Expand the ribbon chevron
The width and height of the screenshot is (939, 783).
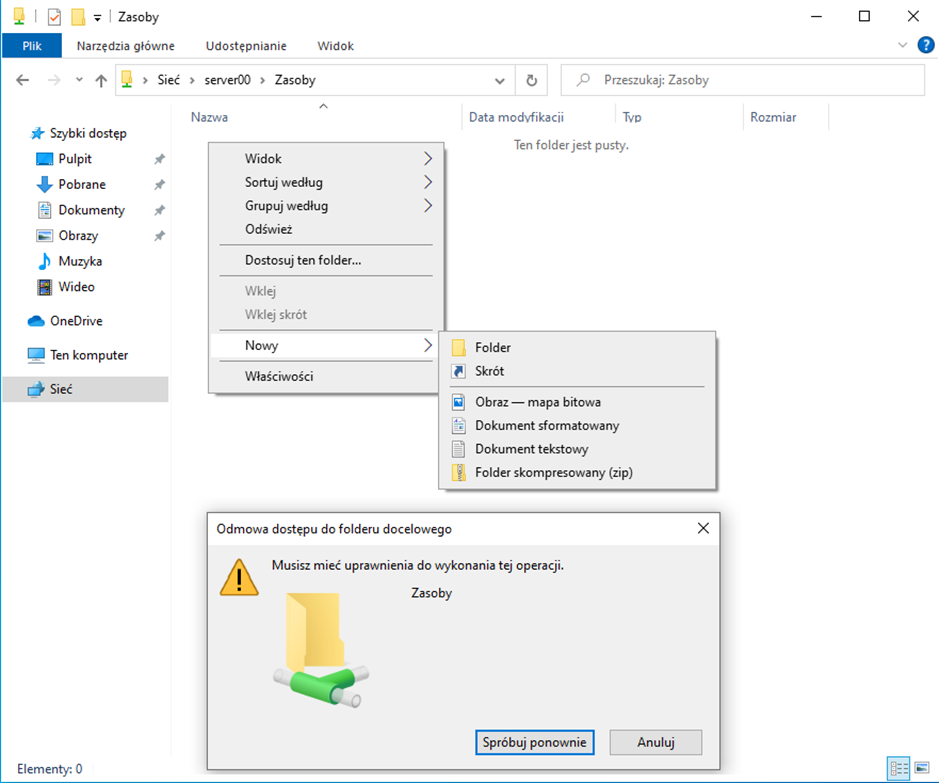point(903,45)
